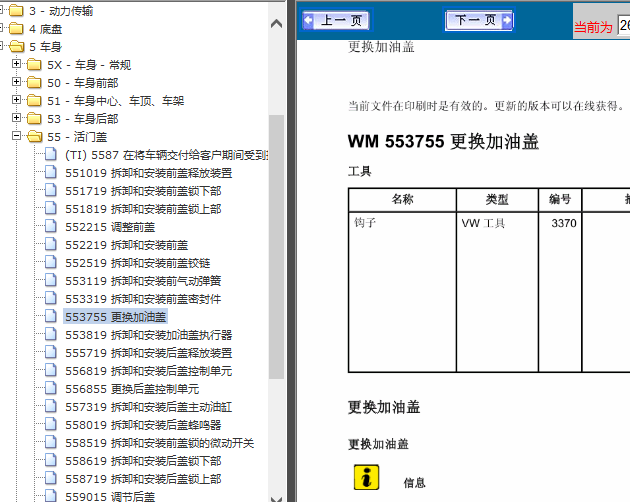This screenshot has width=630, height=502.
Task: Click document icon for 552219 entry
Action: click(x=51, y=244)
